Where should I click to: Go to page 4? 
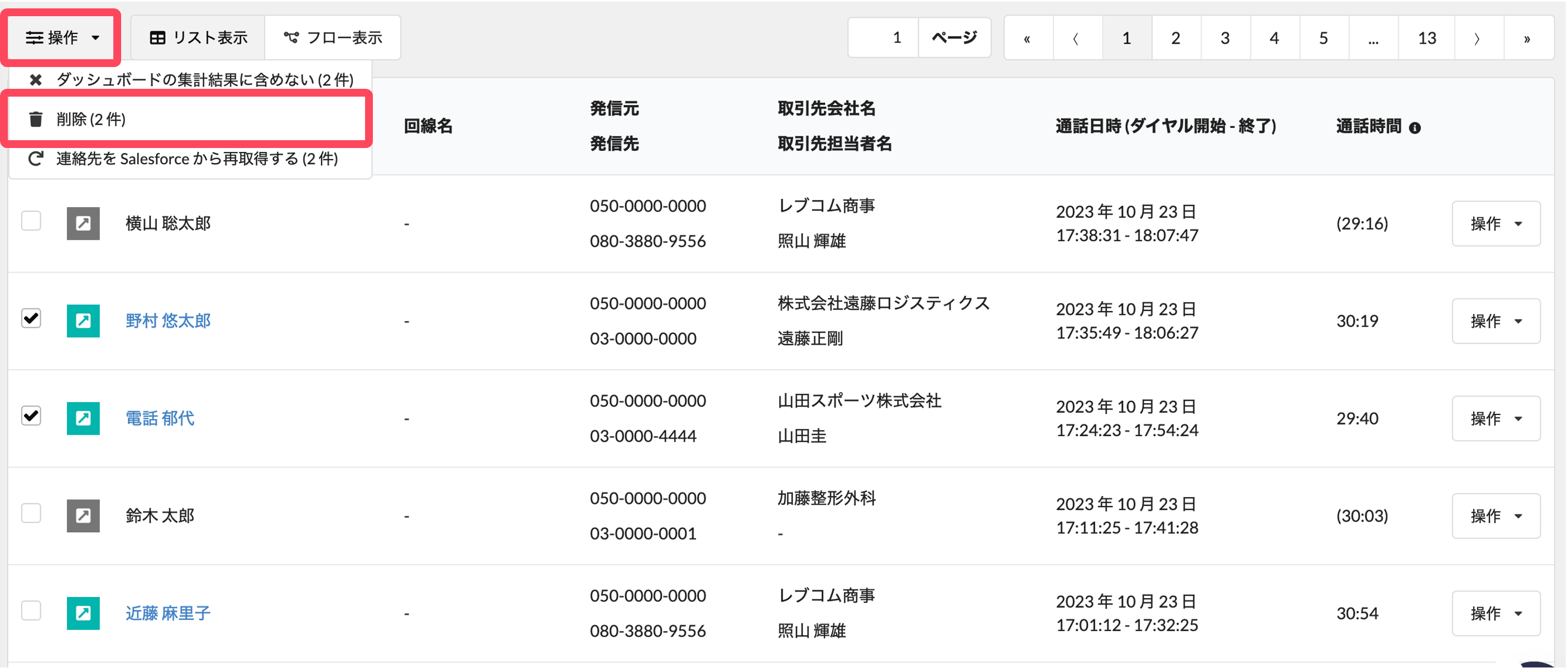(1274, 39)
